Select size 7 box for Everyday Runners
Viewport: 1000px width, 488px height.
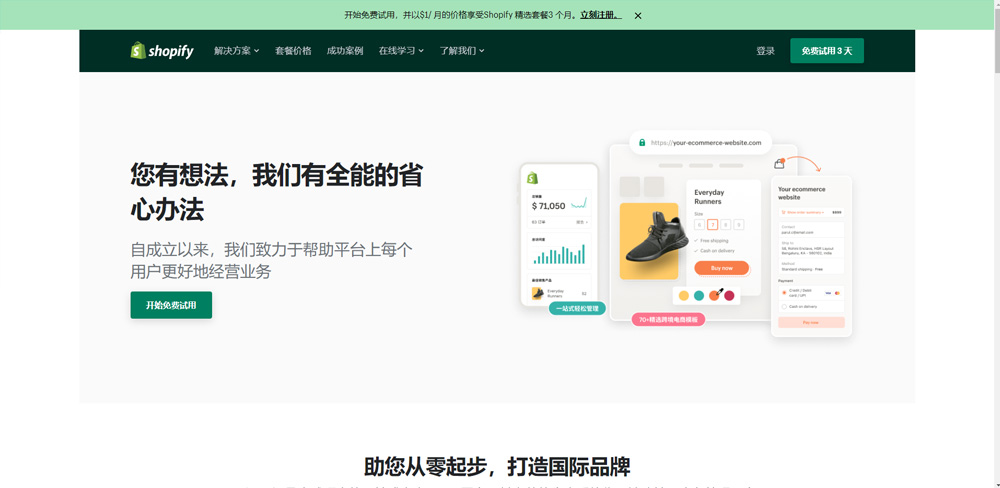pyautogui.click(x=712, y=225)
